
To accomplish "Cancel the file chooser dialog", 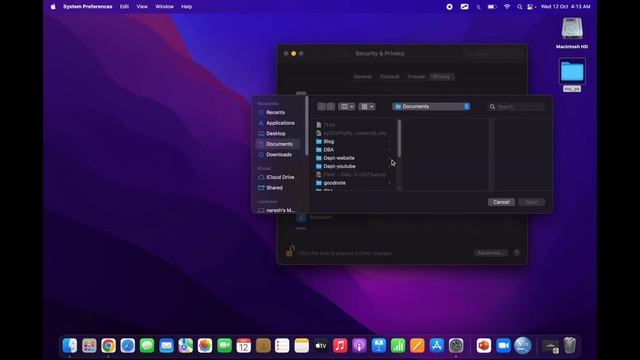I will (501, 202).
